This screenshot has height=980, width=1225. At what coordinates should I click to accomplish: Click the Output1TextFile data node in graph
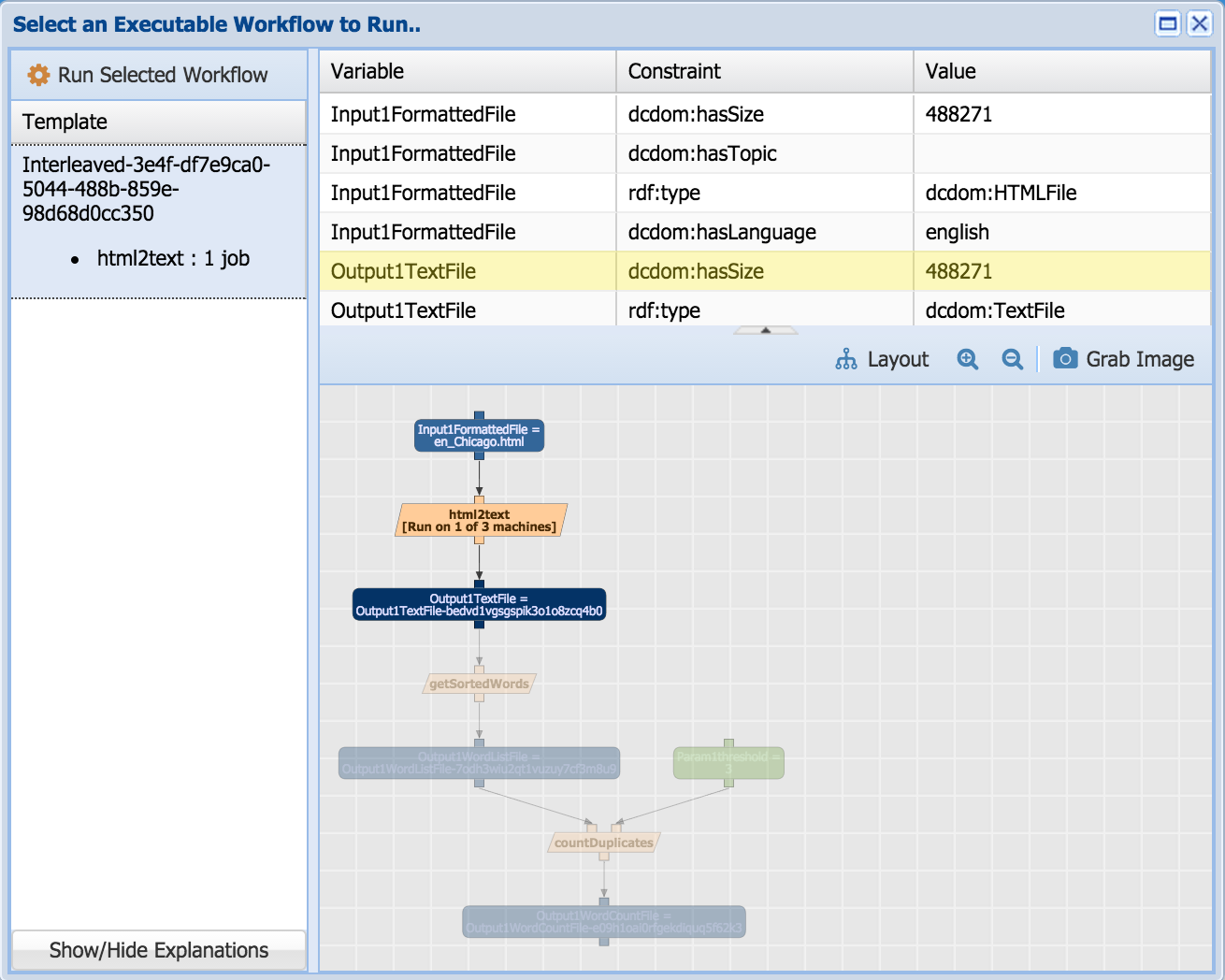[x=479, y=605]
